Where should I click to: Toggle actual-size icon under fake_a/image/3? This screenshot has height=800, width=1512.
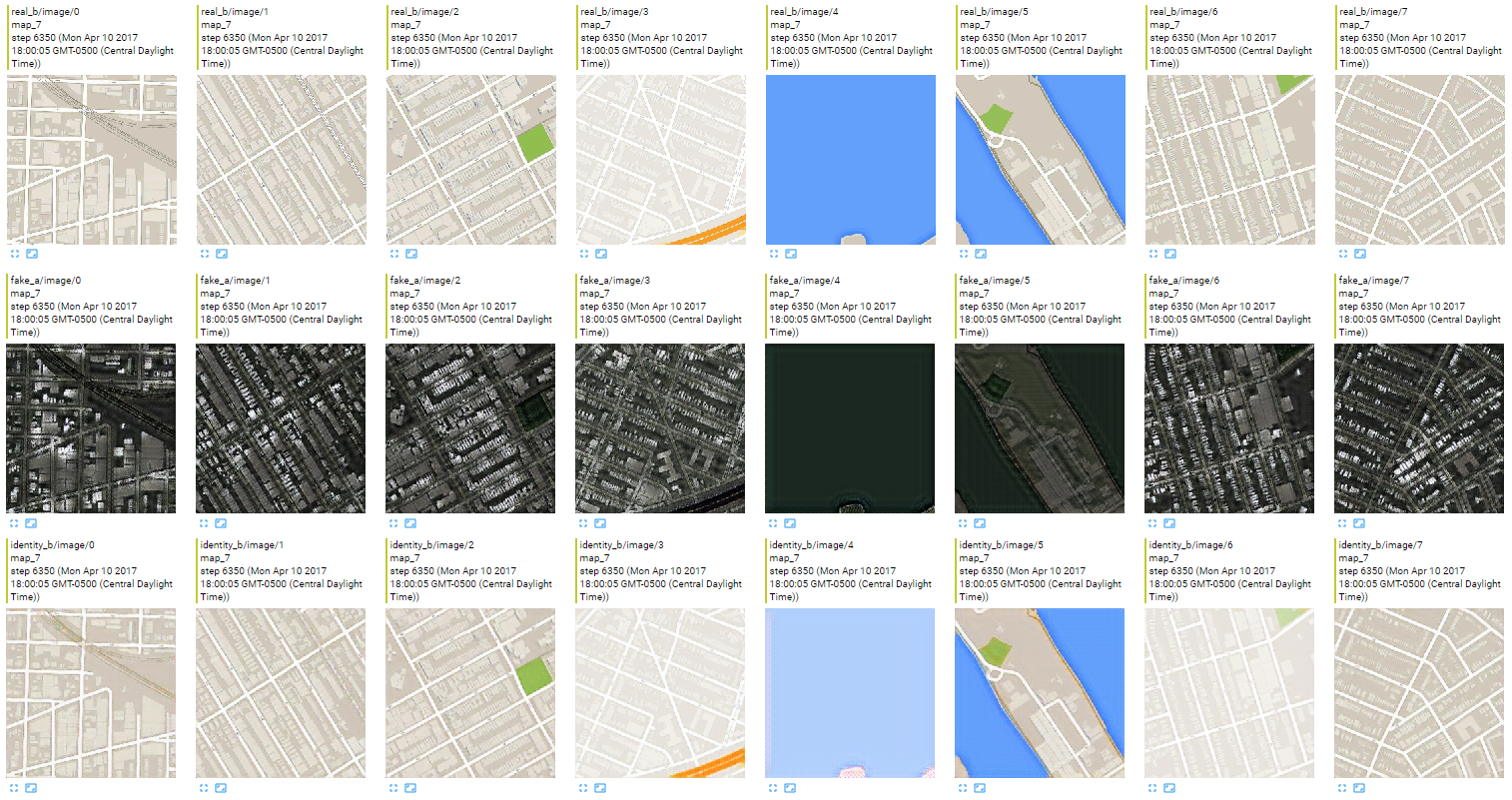[600, 523]
